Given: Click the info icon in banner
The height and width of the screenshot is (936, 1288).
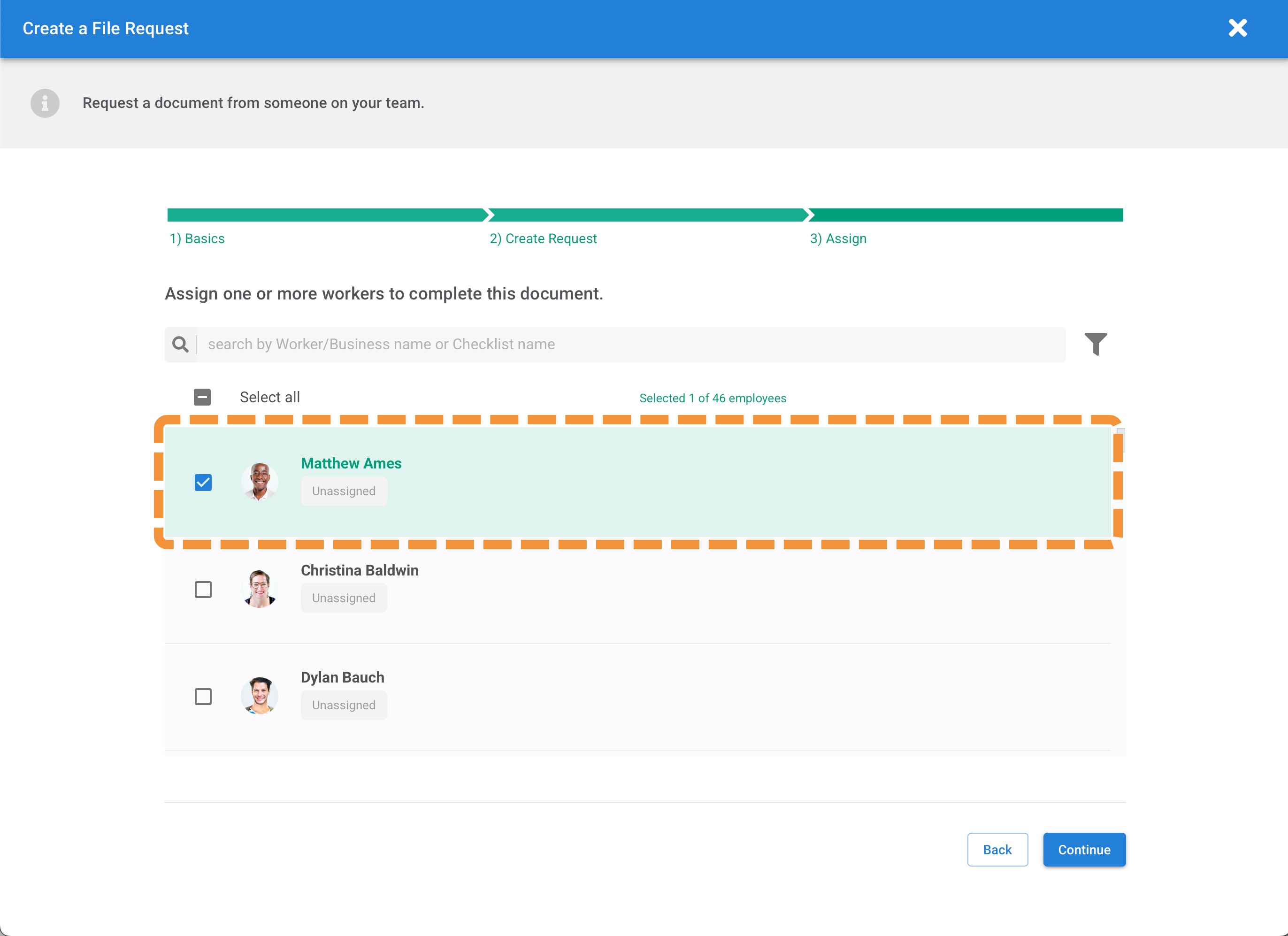Looking at the screenshot, I should click(x=45, y=103).
